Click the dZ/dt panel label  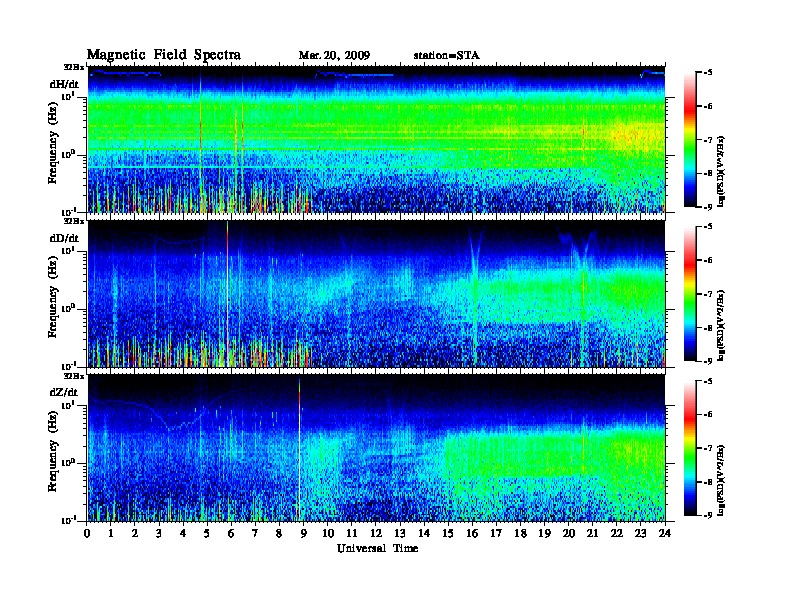[64, 392]
